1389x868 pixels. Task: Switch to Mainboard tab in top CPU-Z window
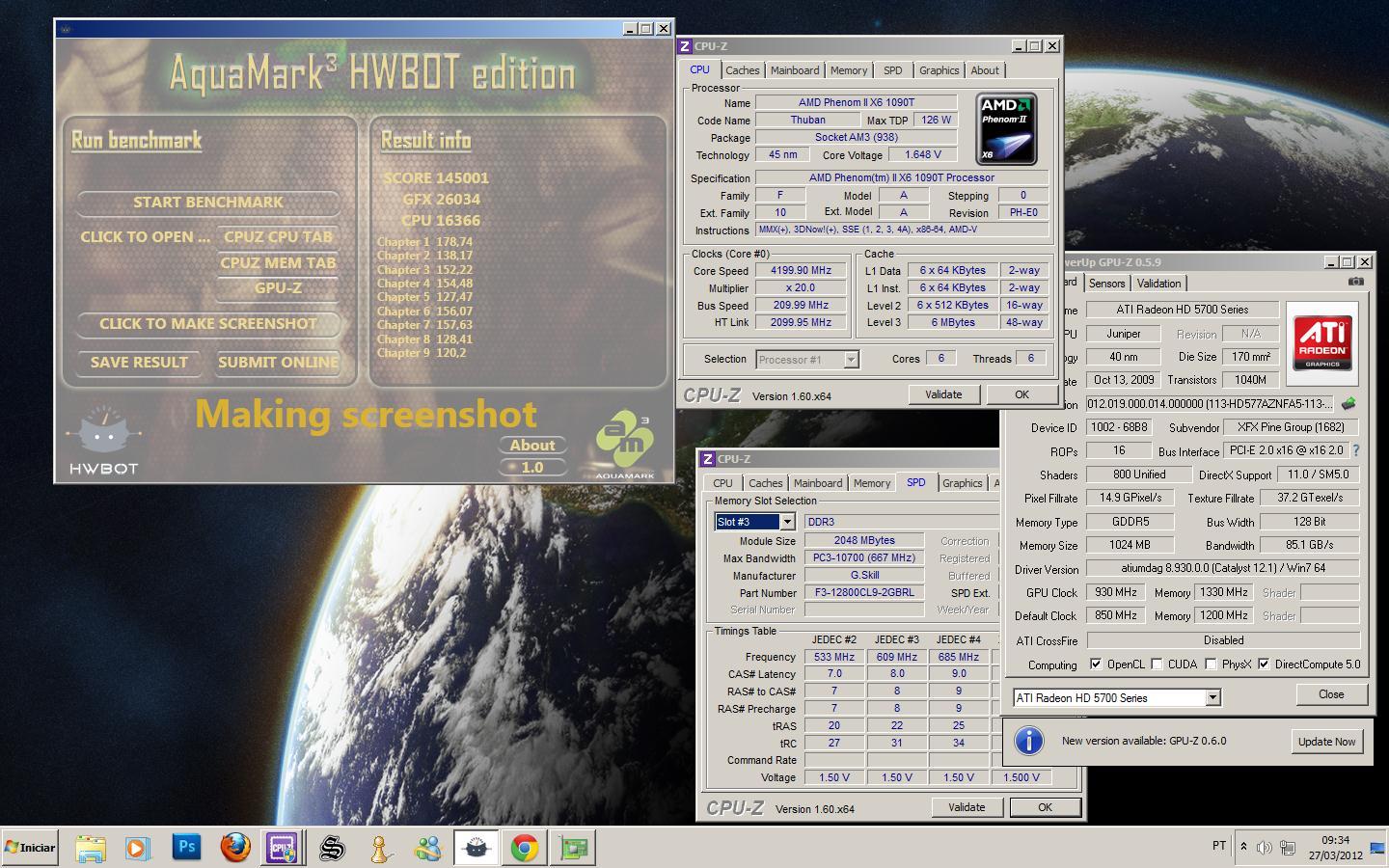795,70
